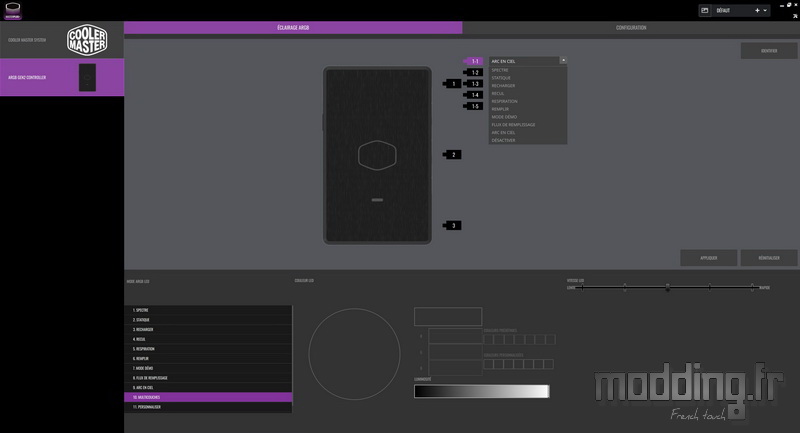Click the MasterPlus app icon in top-left corner
This screenshot has height=433, width=800.
coord(12,11)
